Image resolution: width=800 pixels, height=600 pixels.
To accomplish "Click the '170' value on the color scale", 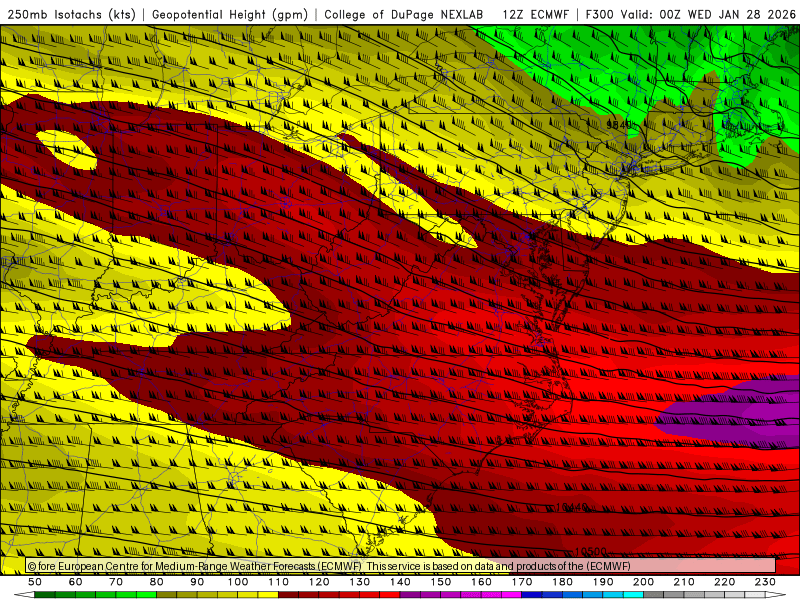I will point(522,582).
